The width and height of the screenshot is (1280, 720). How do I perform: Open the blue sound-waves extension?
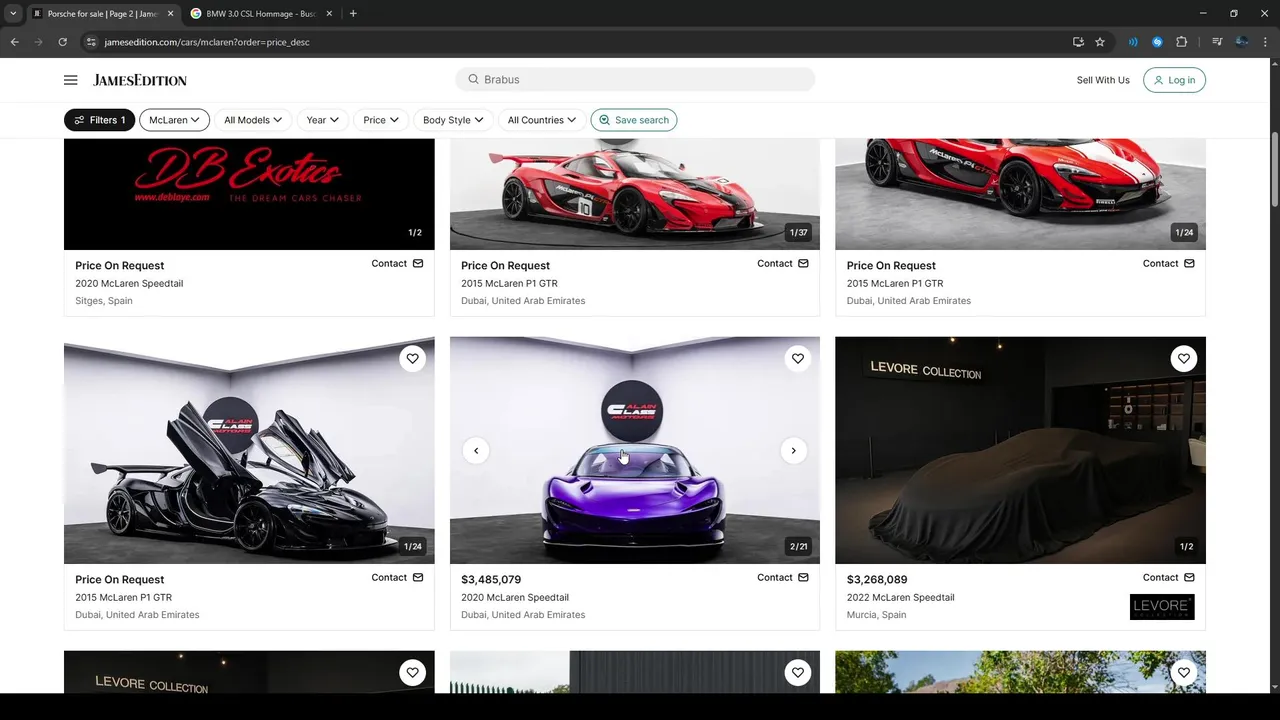pyautogui.click(x=1133, y=42)
